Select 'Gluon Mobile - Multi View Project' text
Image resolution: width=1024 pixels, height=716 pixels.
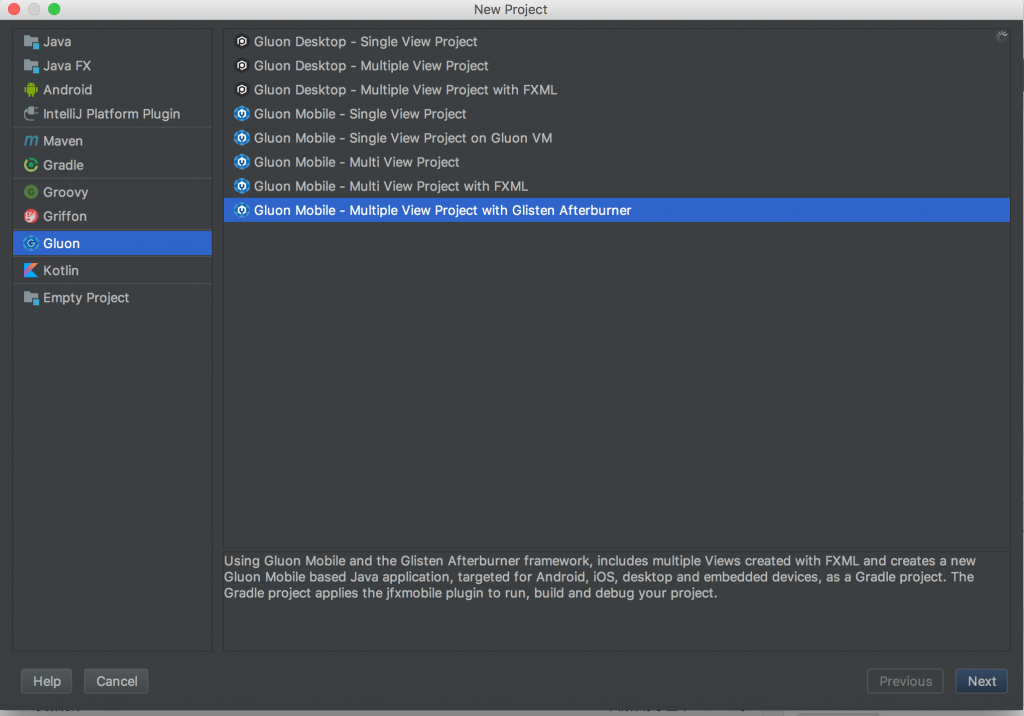[x=357, y=162]
